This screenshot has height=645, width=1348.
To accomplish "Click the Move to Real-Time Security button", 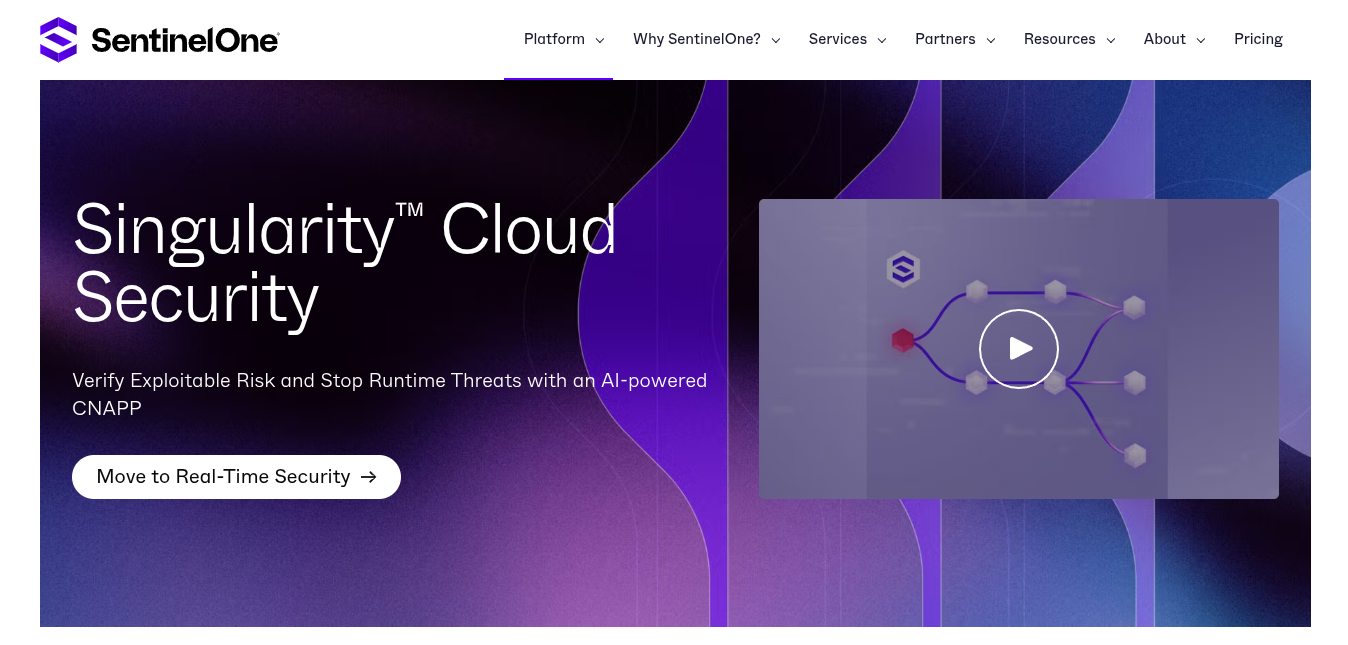I will (236, 477).
